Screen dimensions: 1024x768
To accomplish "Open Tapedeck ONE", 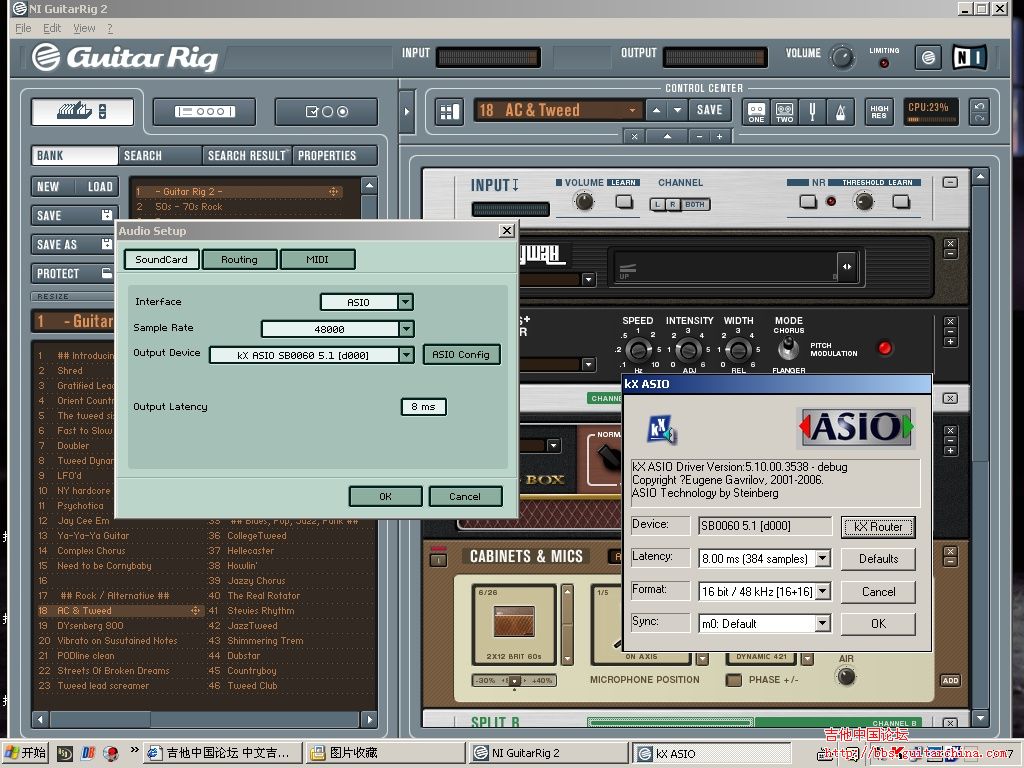I will 757,111.
